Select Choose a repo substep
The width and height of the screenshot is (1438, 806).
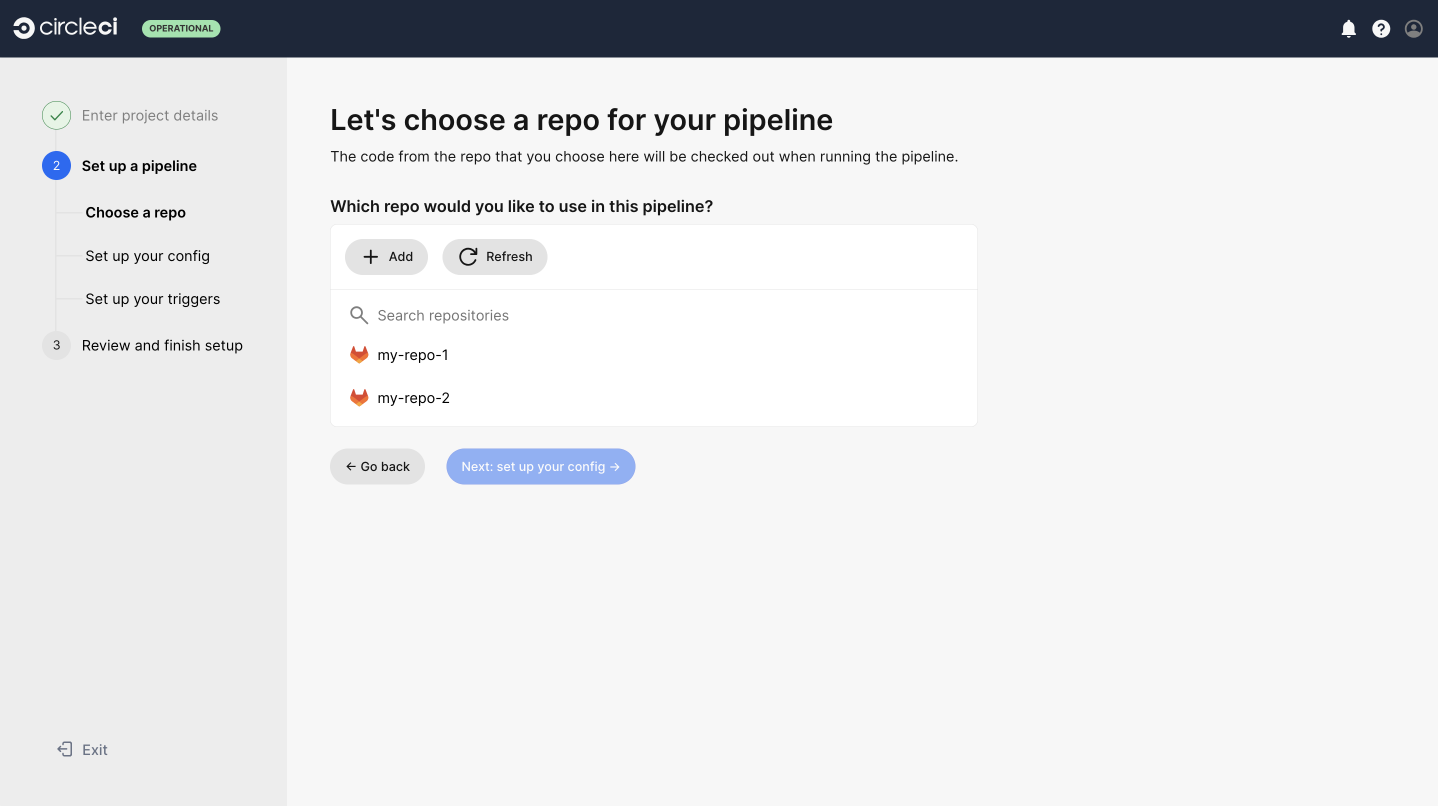135,212
